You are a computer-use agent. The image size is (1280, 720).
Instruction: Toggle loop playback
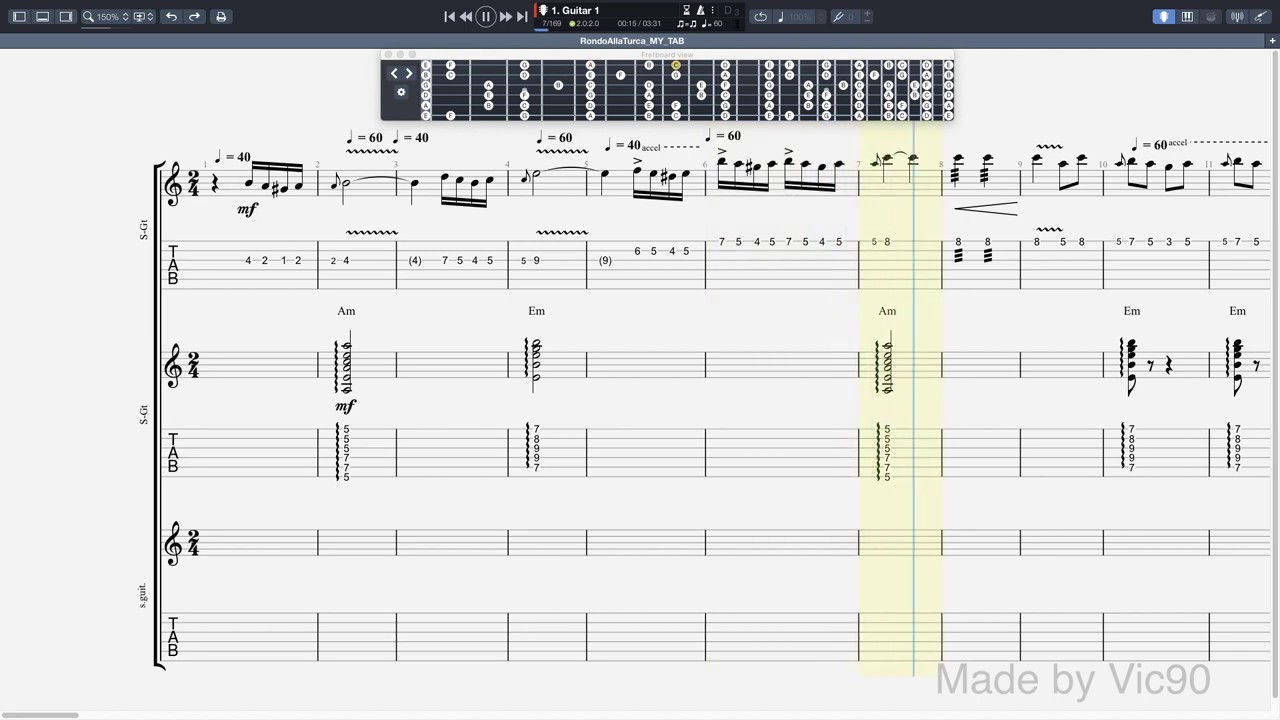(760, 16)
